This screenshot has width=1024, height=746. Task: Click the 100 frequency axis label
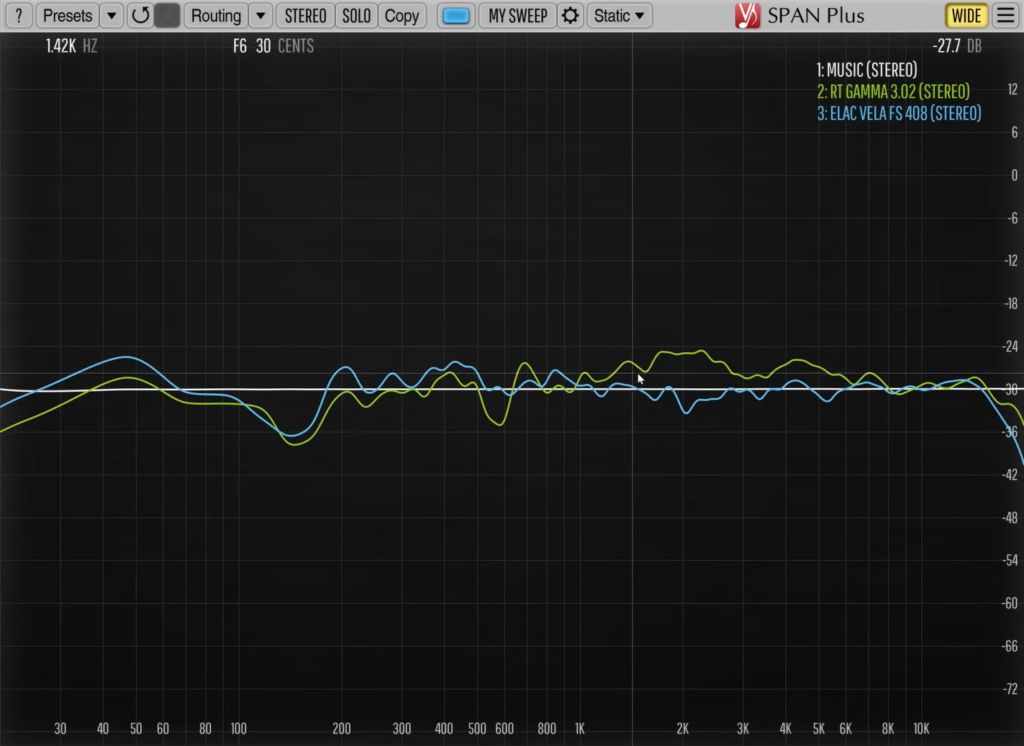point(238,728)
